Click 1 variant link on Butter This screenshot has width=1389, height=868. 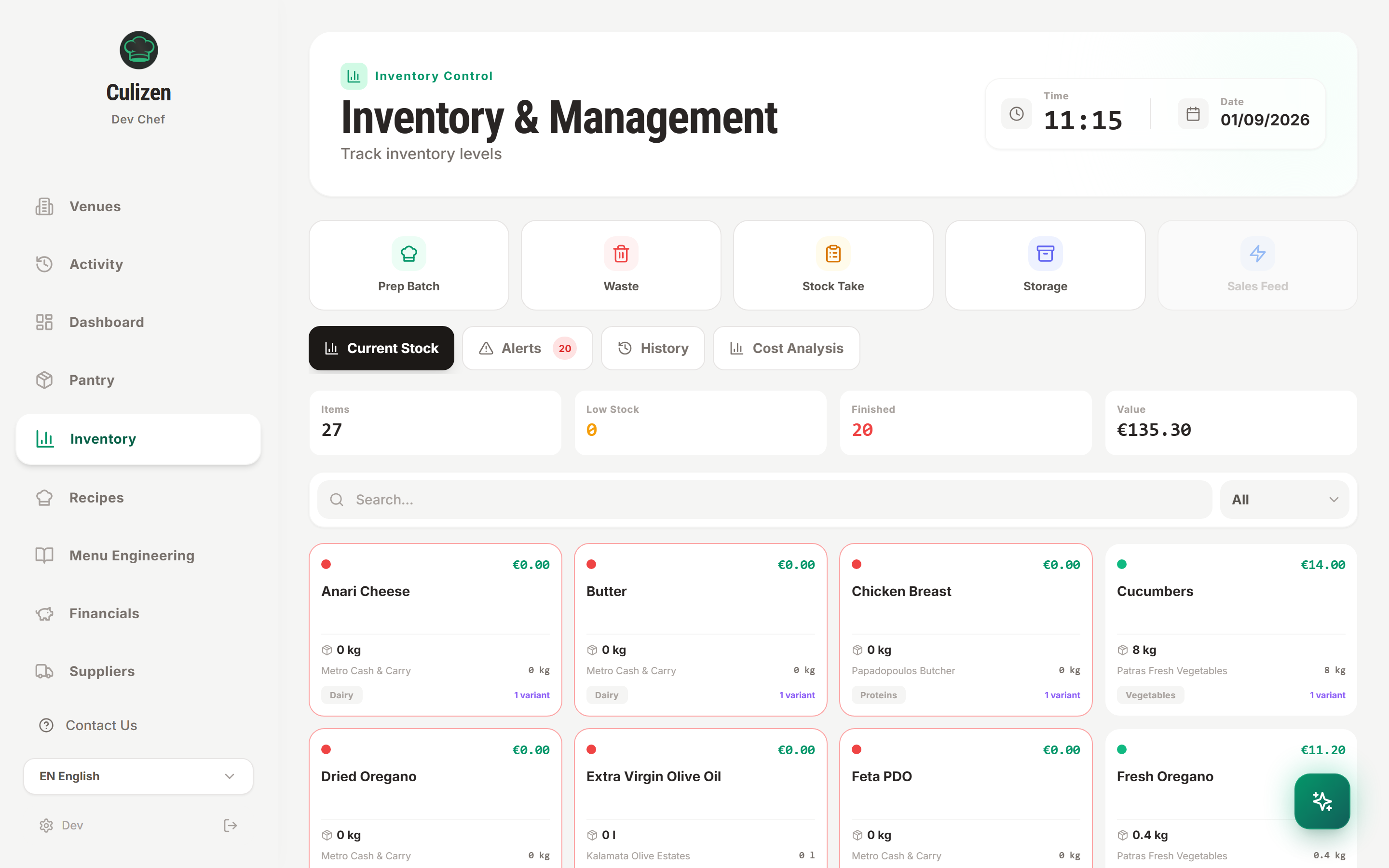pos(797,695)
